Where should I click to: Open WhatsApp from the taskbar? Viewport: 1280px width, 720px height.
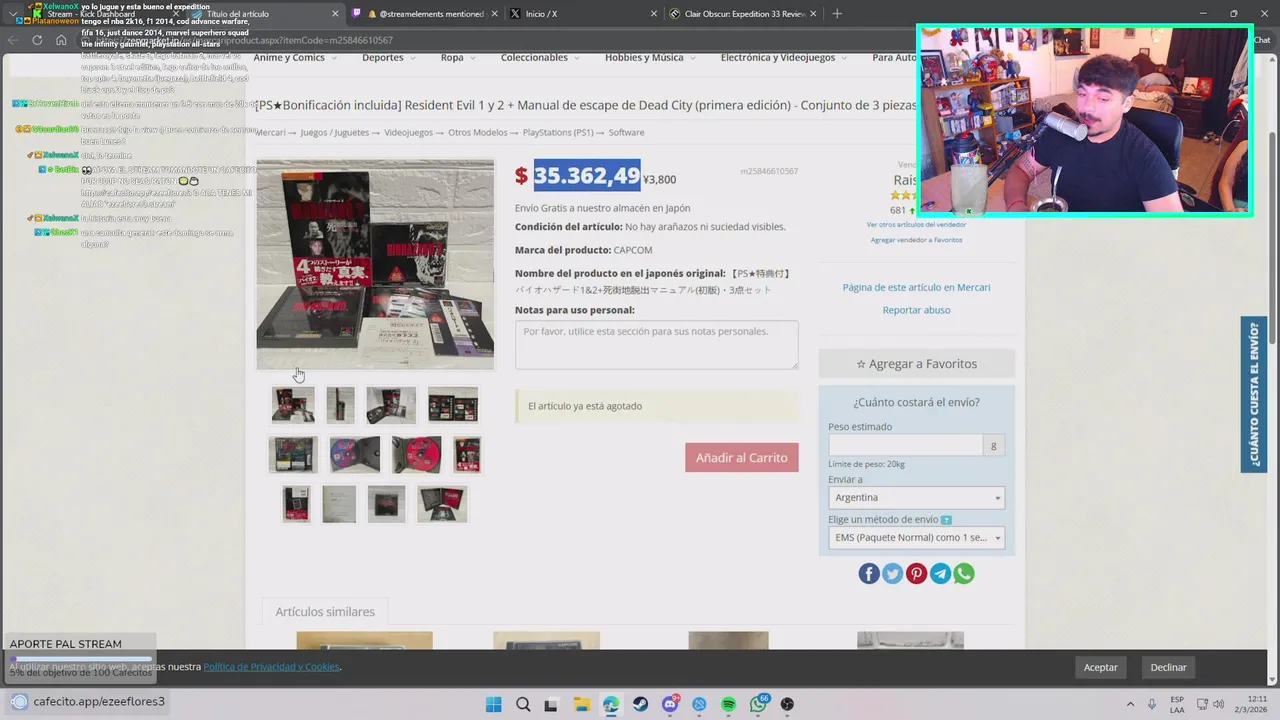(758, 704)
